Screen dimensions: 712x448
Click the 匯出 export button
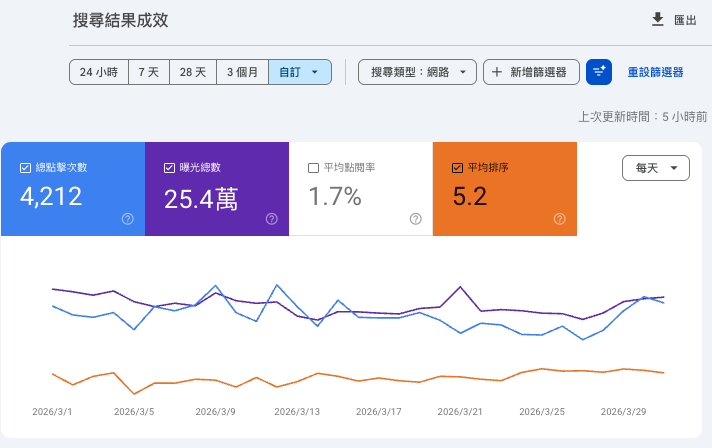[x=673, y=19]
